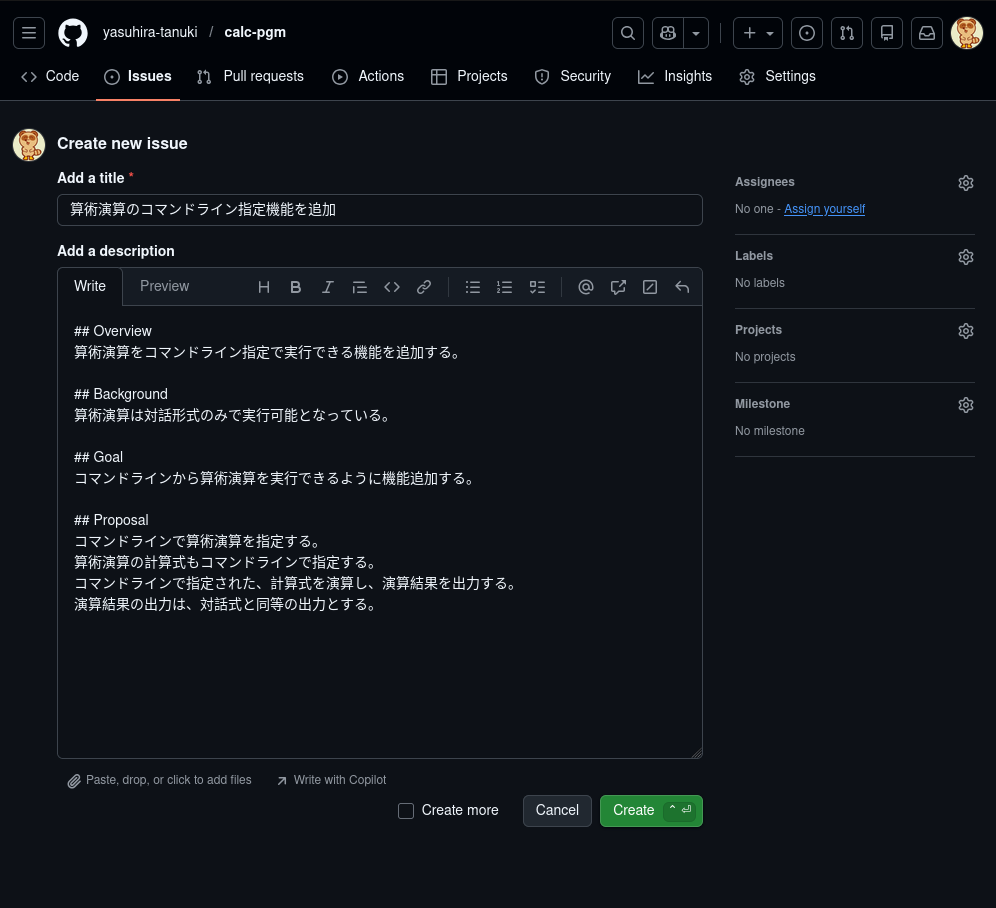Open saved replies icon
Image resolution: width=996 pixels, height=908 pixels.
click(682, 287)
